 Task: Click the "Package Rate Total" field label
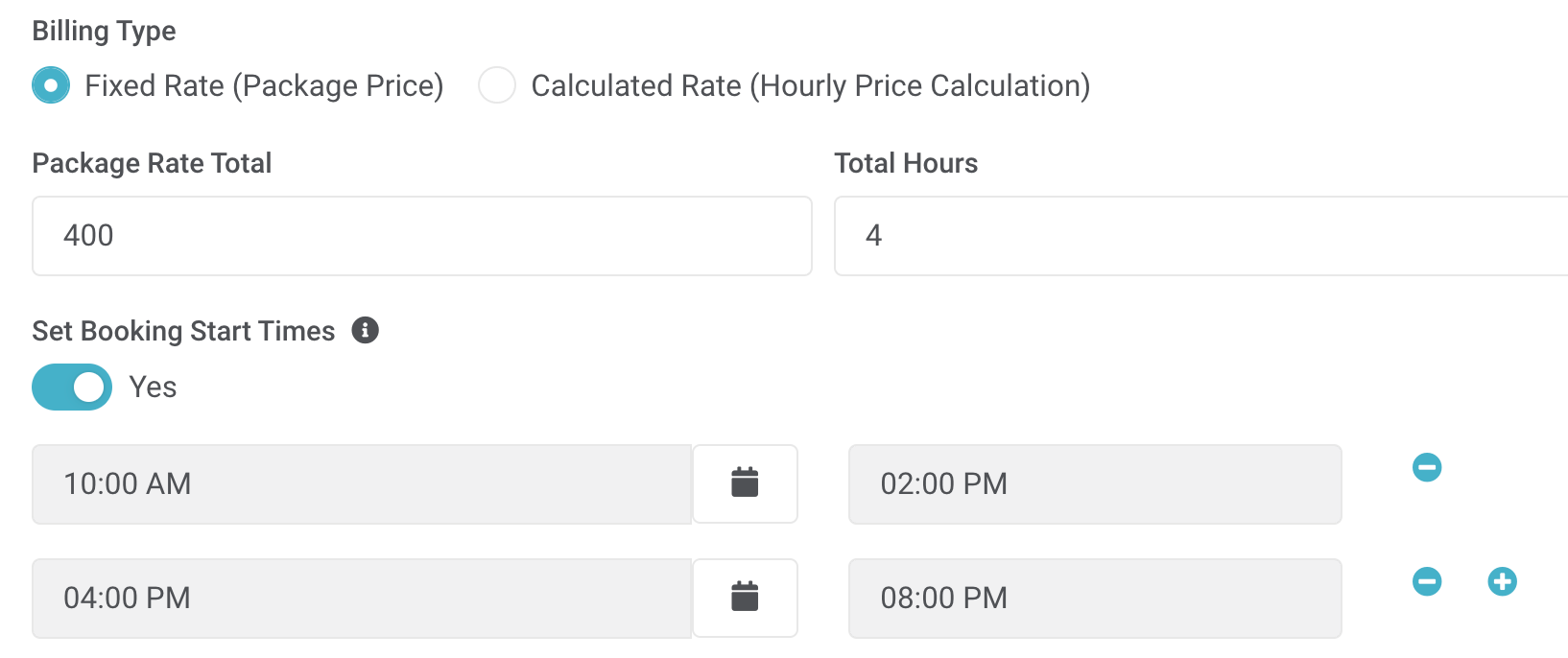point(152,163)
